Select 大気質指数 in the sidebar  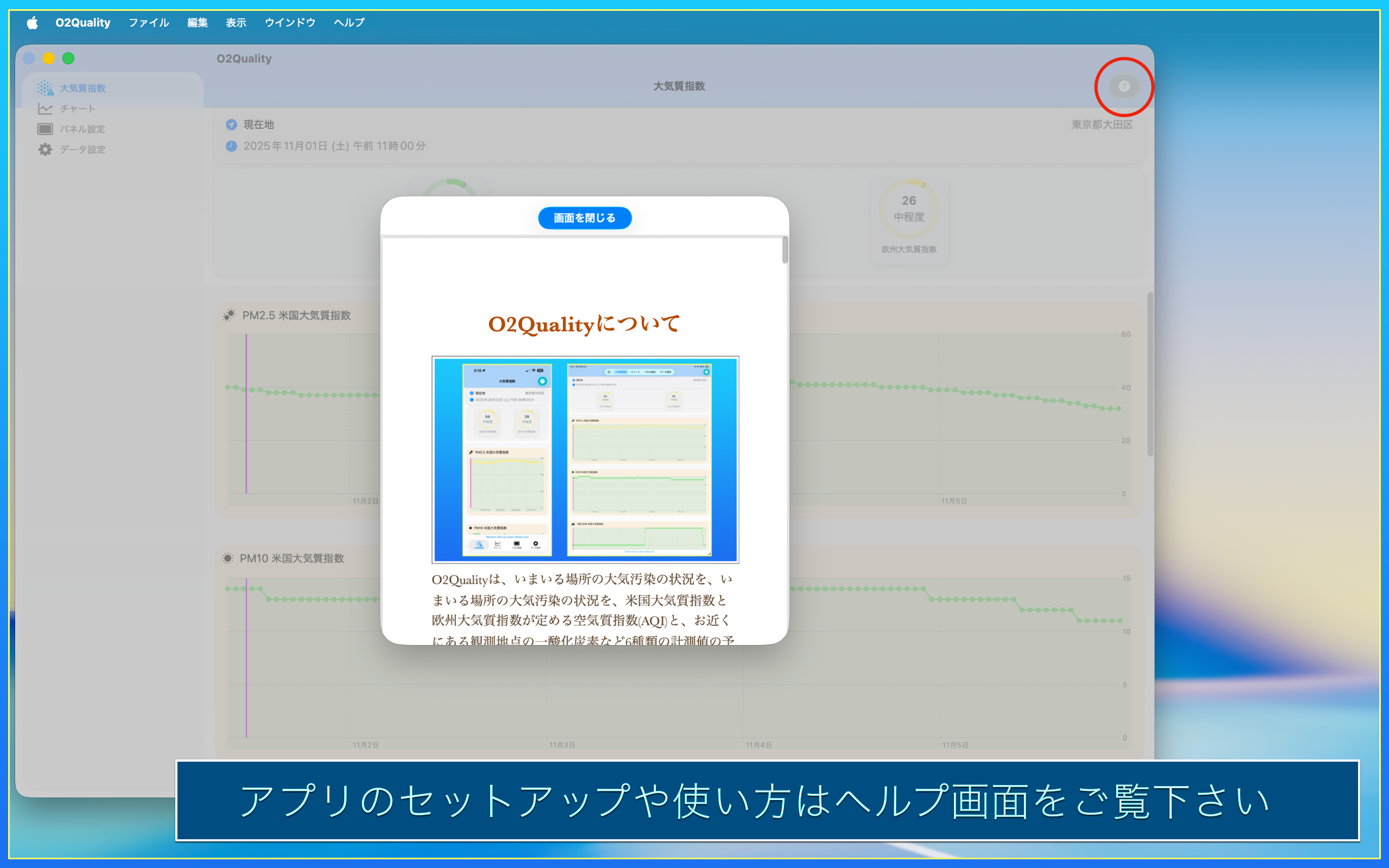pos(113,88)
